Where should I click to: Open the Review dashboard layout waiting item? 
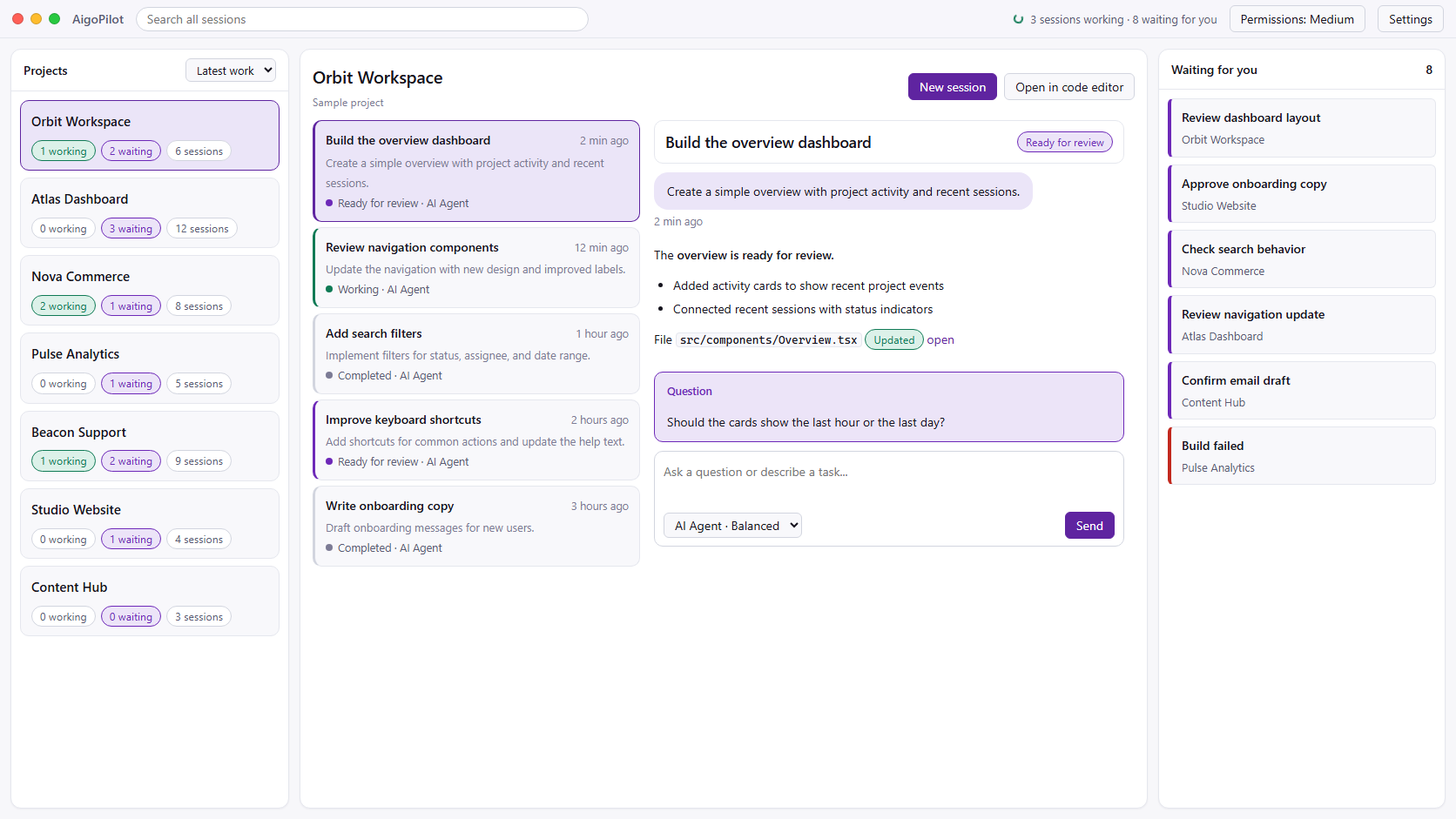pos(1302,128)
